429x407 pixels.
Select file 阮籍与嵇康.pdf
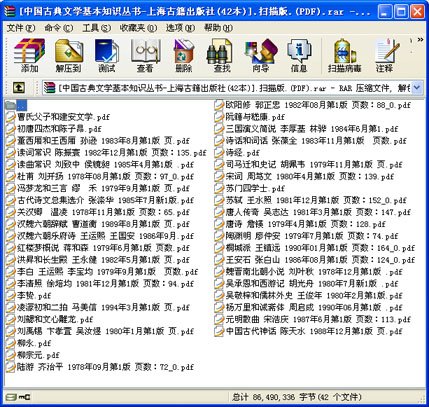tap(250, 117)
